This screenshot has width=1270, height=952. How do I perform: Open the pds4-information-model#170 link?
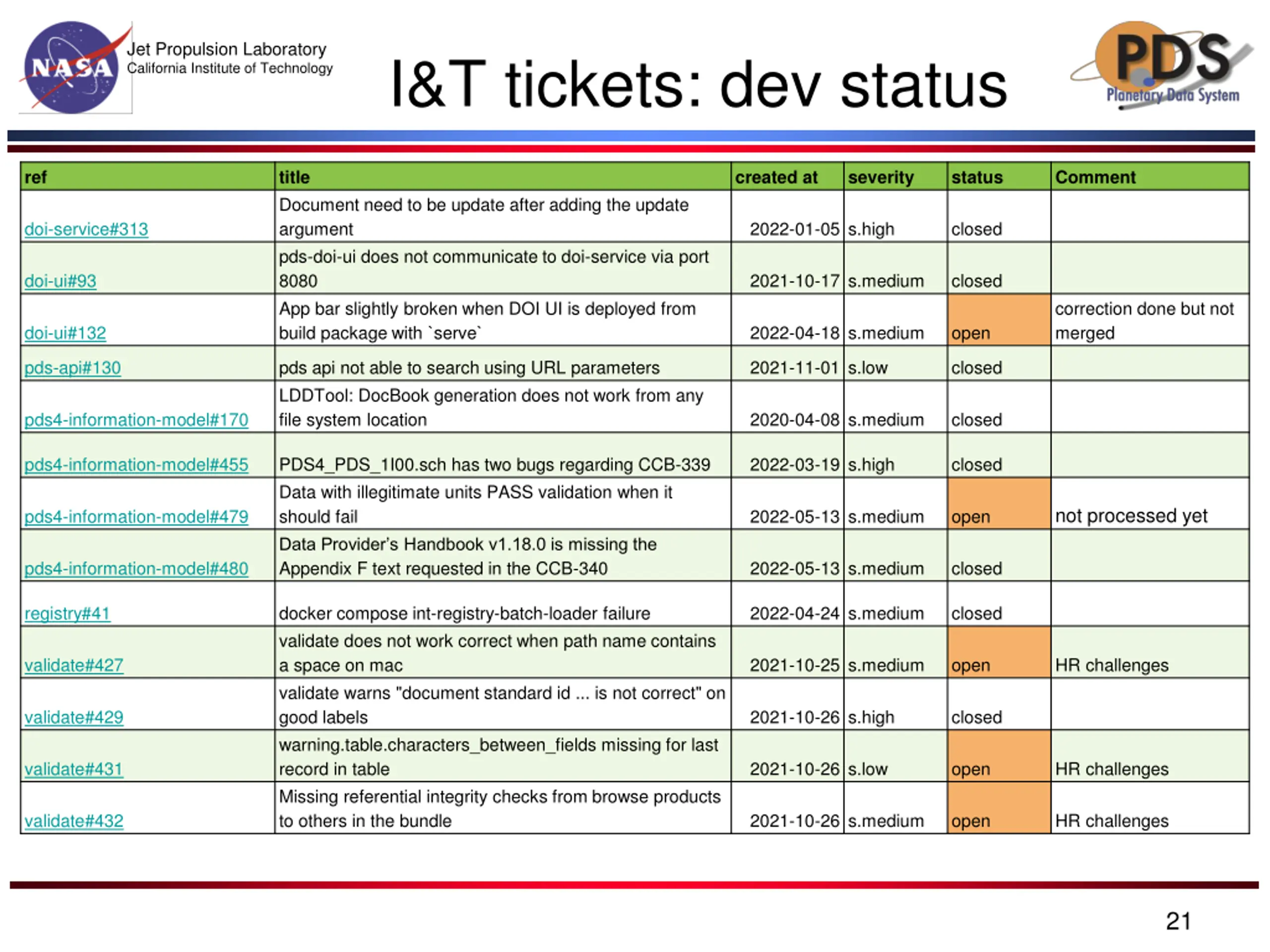[x=136, y=419]
